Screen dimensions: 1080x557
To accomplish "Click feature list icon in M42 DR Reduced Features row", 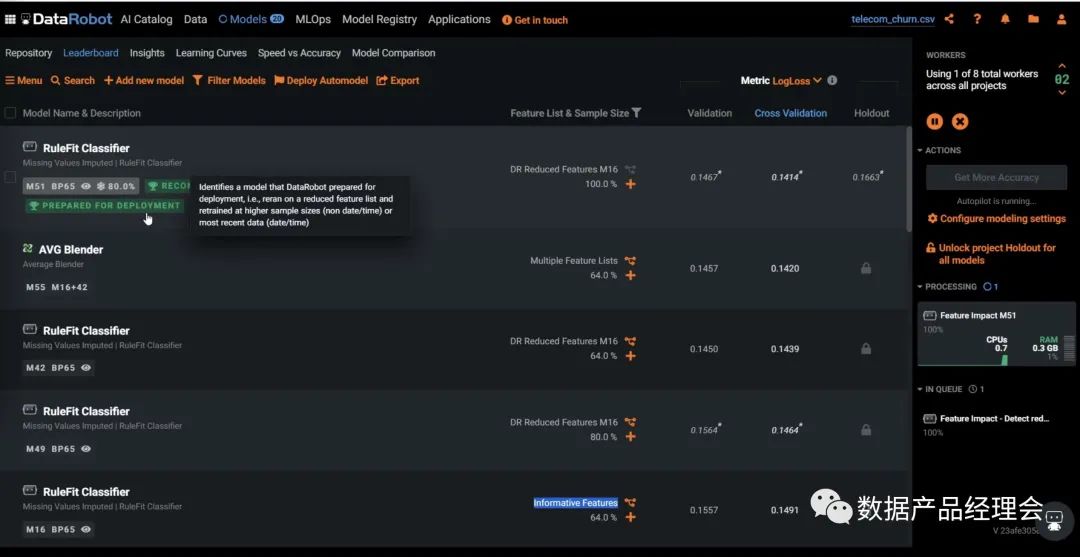I will click(630, 341).
